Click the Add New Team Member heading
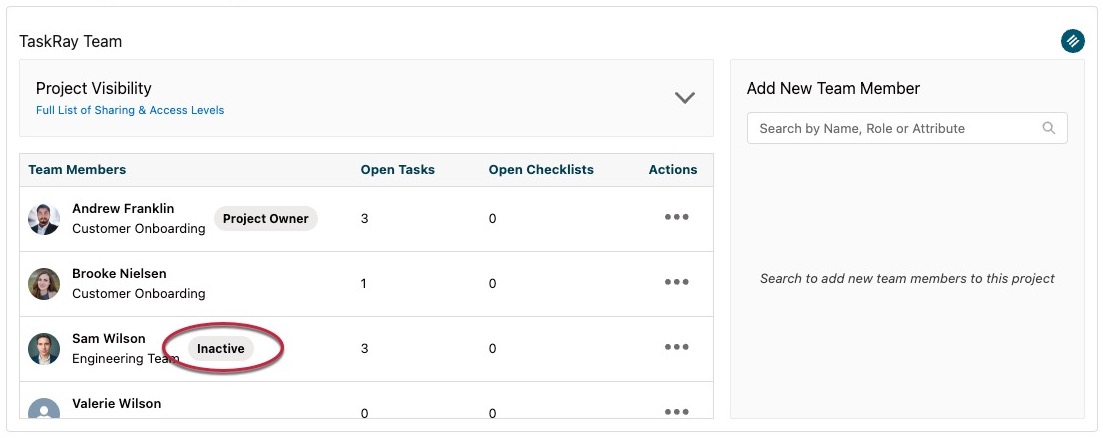 (x=833, y=89)
